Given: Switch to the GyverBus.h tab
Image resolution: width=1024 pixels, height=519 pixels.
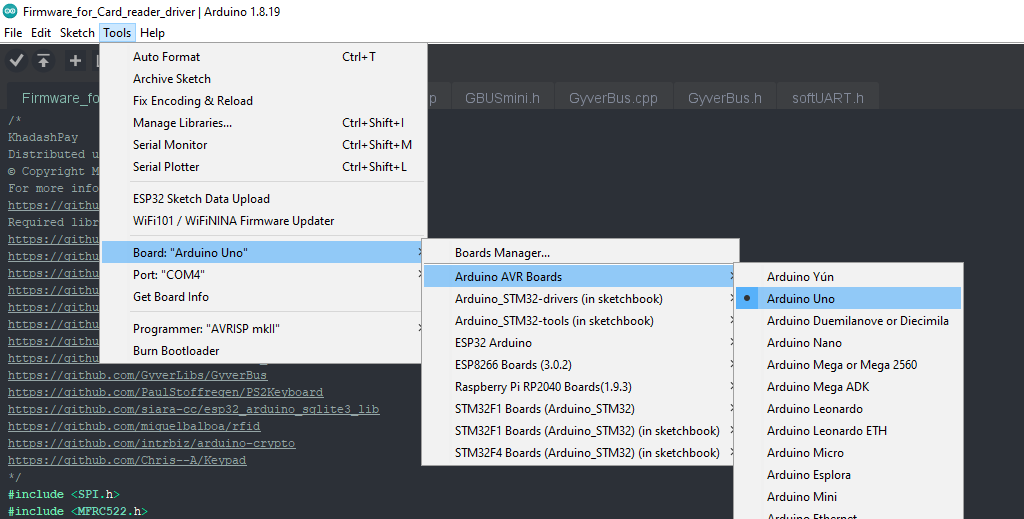Looking at the screenshot, I should point(725,98).
